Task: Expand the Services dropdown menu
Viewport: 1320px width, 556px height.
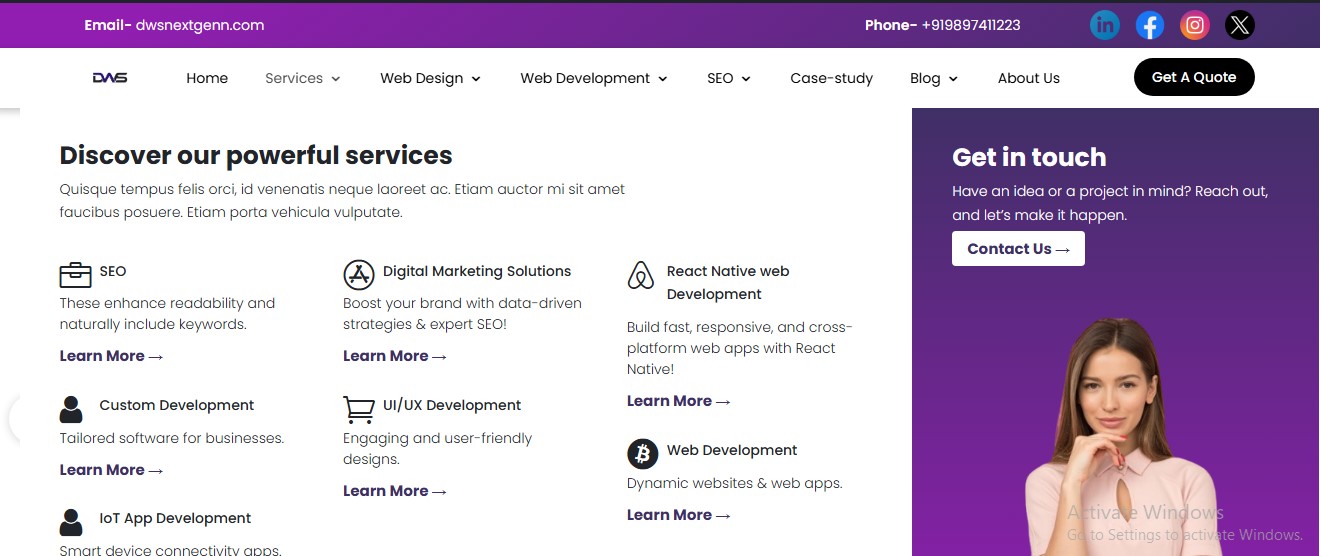Action: click(x=303, y=78)
